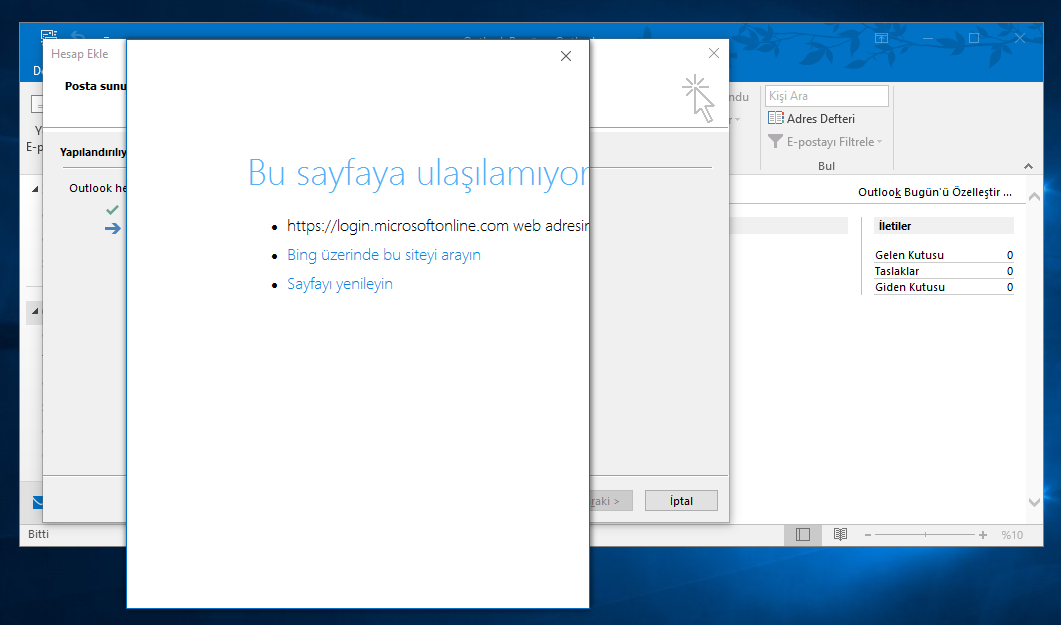
Task: Switch to Normal view in status bar
Action: coord(803,534)
